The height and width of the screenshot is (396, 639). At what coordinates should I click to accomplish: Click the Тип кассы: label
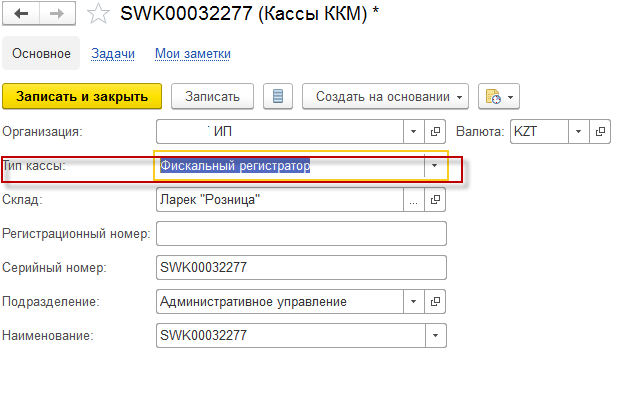pyautogui.click(x=34, y=165)
